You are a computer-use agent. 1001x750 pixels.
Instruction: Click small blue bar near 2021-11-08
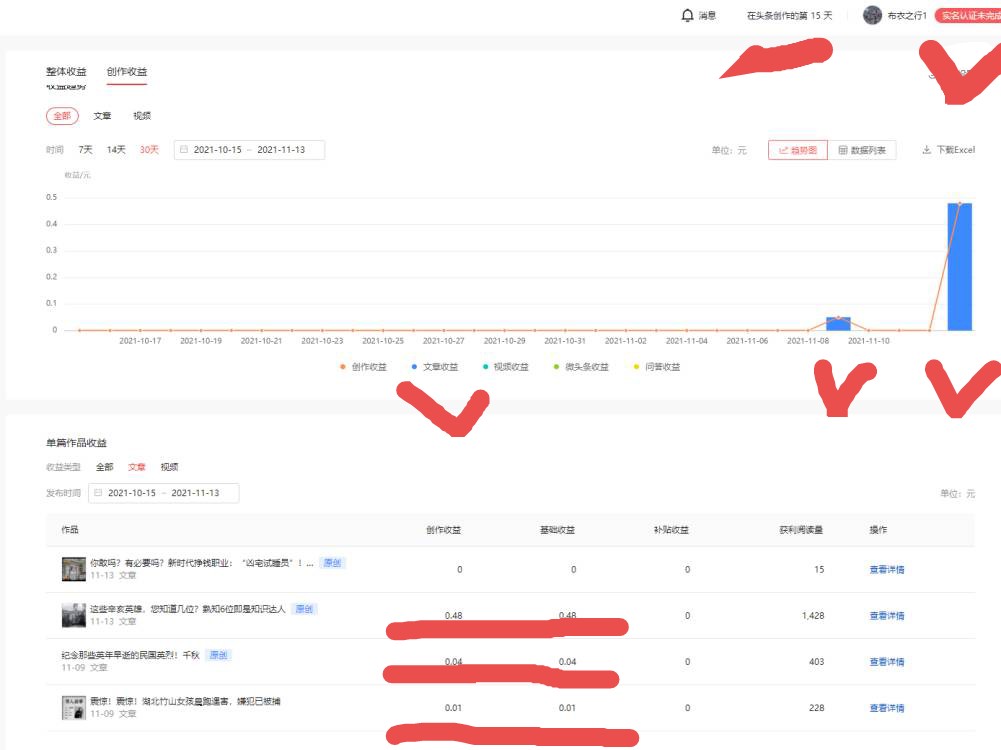click(838, 324)
